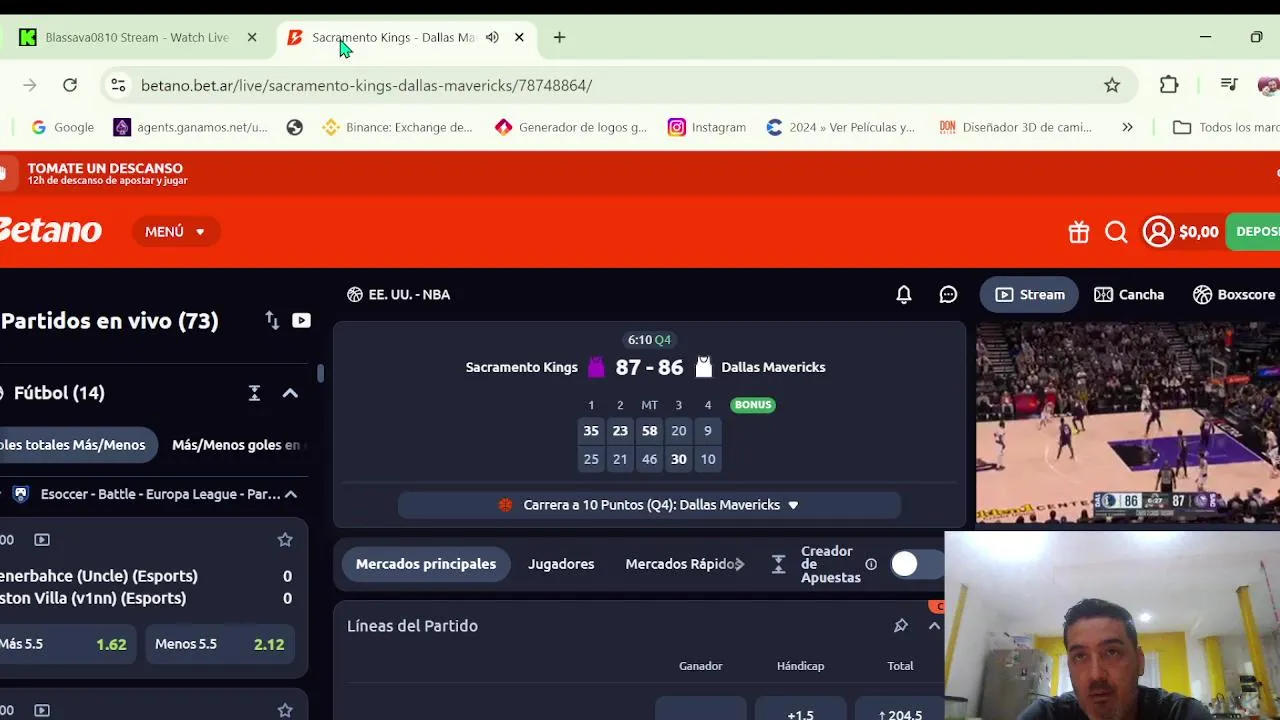The image size is (1280, 720).
Task: Select the Boxscore view tab
Action: pyautogui.click(x=1234, y=294)
